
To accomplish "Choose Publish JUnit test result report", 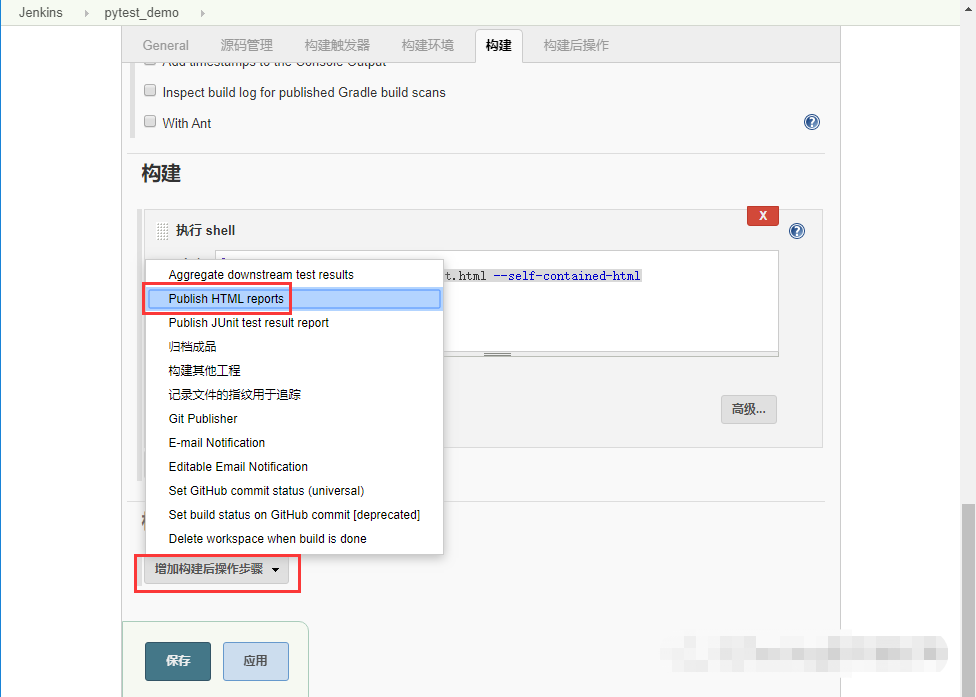I will pyautogui.click(x=294, y=323).
